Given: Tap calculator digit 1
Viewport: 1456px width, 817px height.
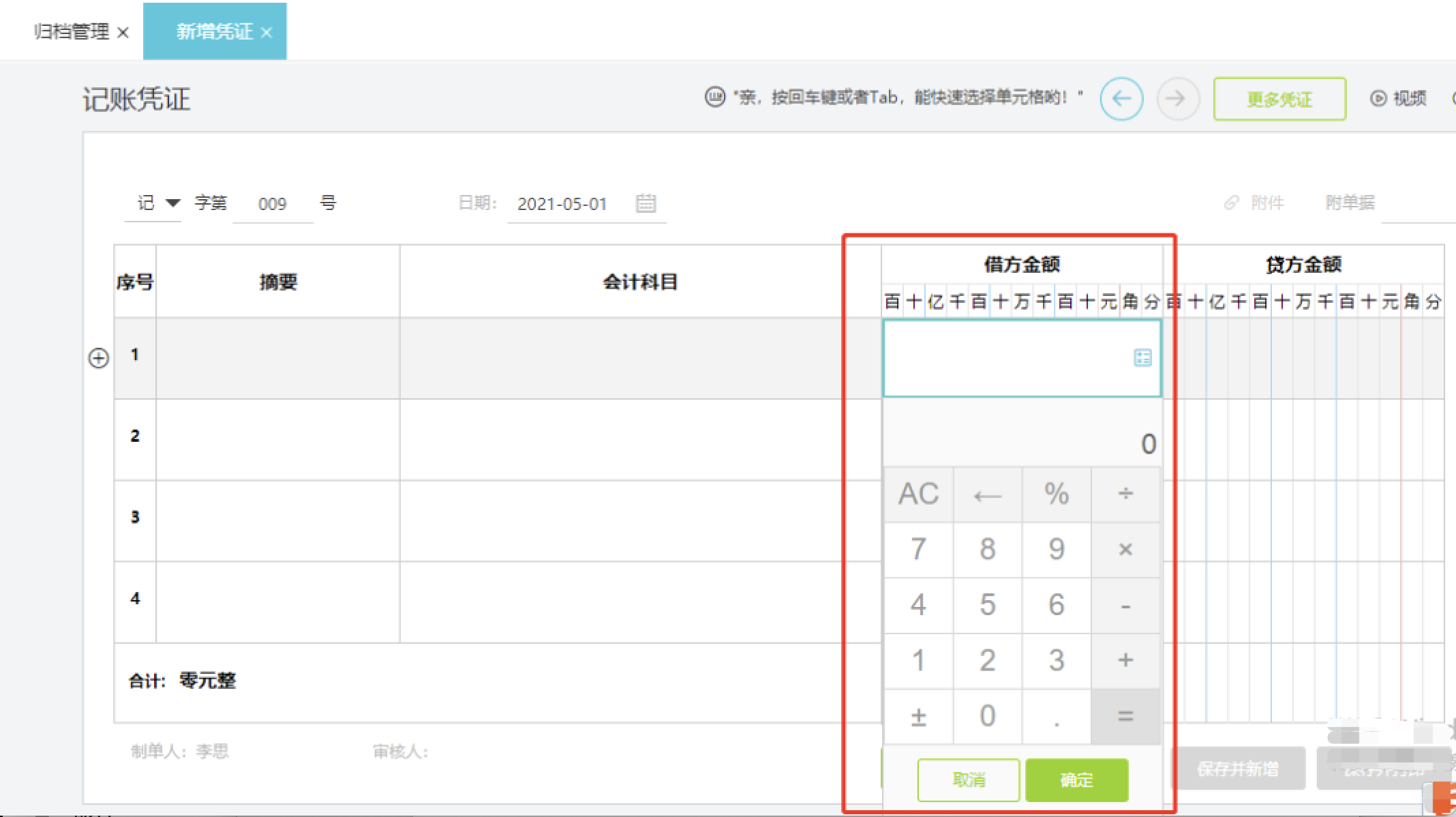Looking at the screenshot, I should click(x=918, y=660).
